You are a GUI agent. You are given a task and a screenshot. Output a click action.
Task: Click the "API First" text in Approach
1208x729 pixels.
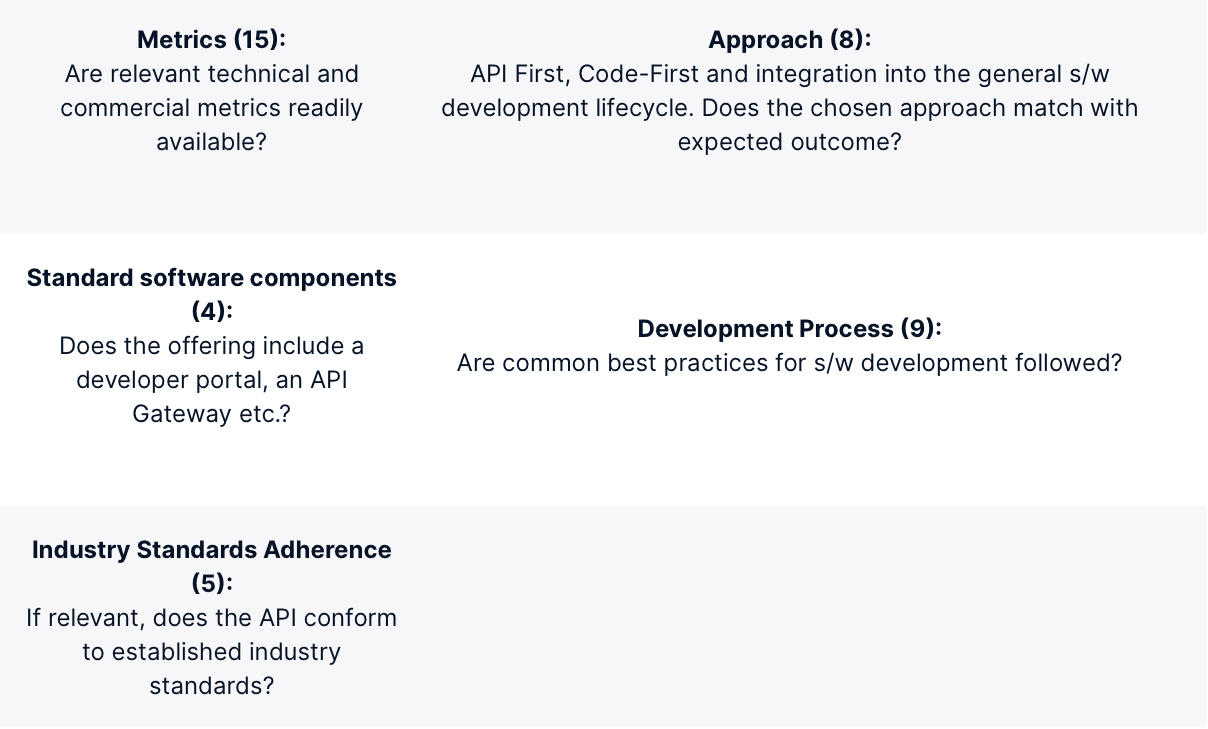[x=516, y=74]
